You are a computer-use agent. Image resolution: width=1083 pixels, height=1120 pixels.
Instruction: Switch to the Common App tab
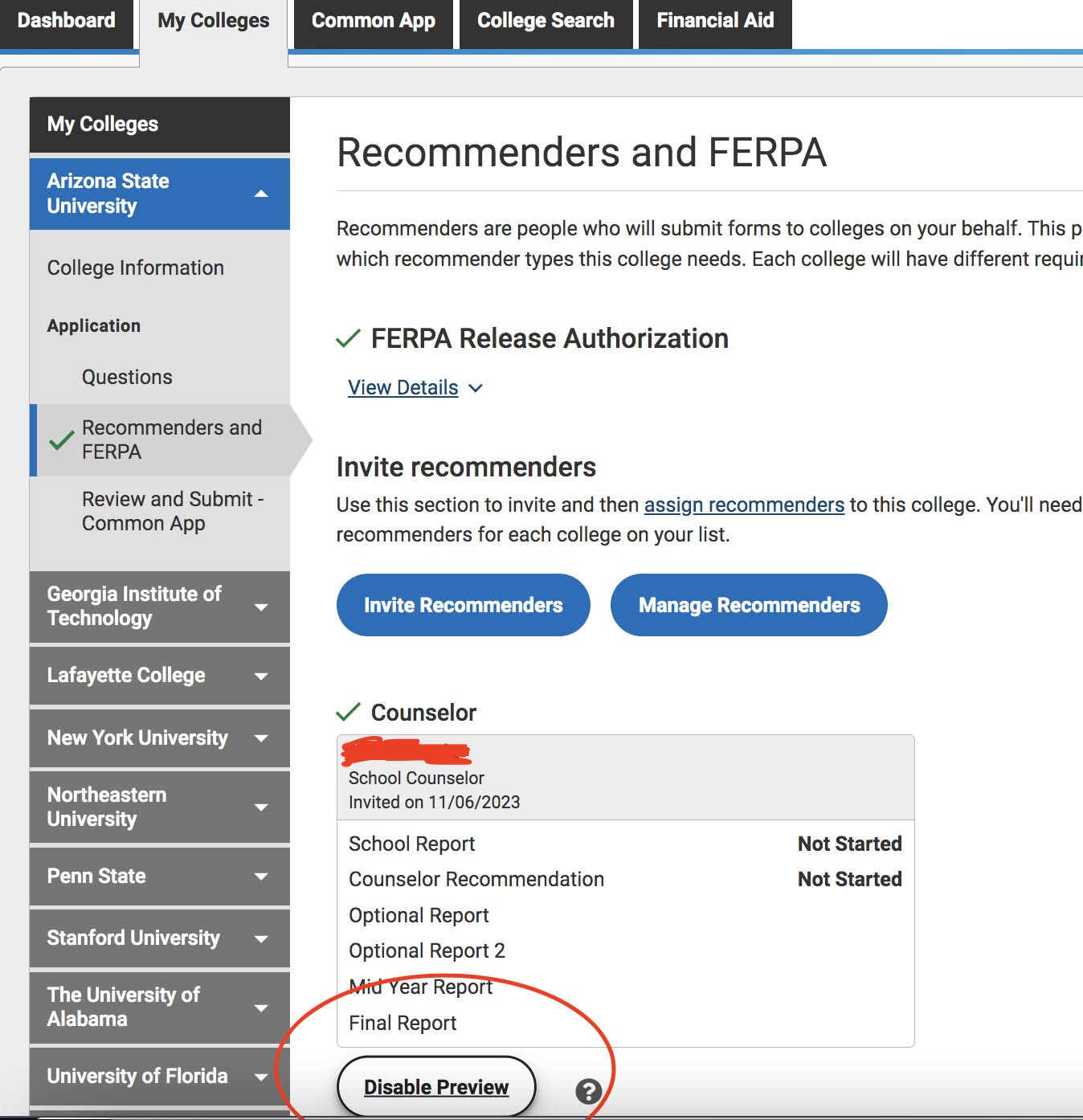pyautogui.click(x=374, y=22)
